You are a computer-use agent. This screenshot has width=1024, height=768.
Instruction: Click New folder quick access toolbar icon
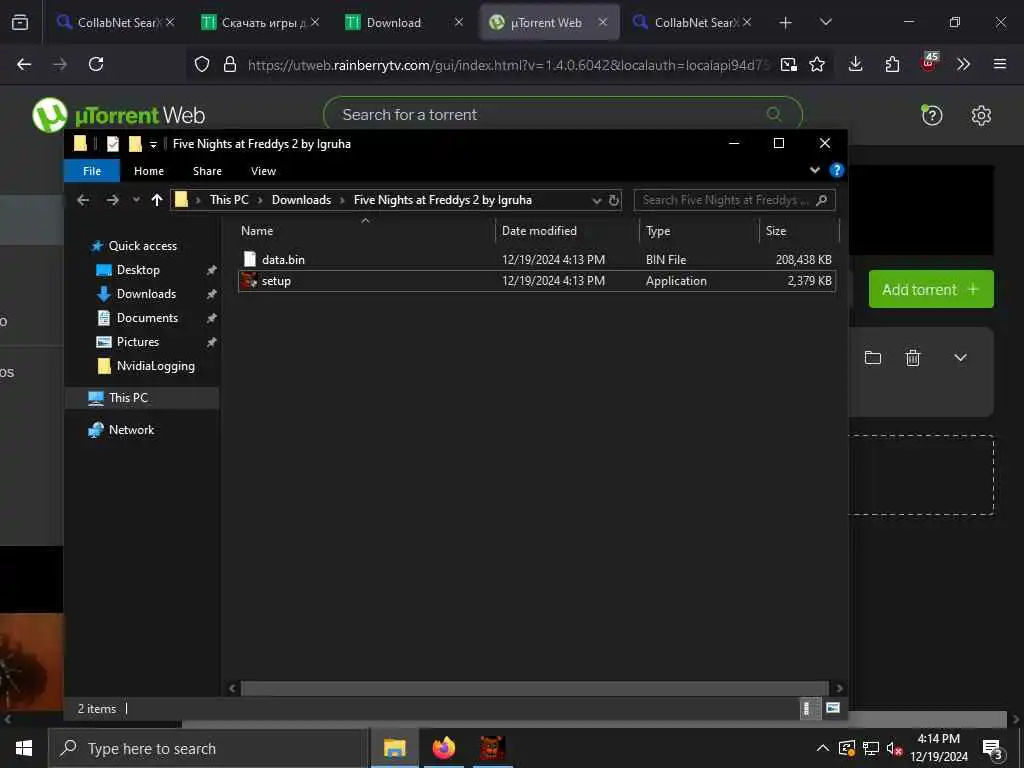(x=135, y=144)
